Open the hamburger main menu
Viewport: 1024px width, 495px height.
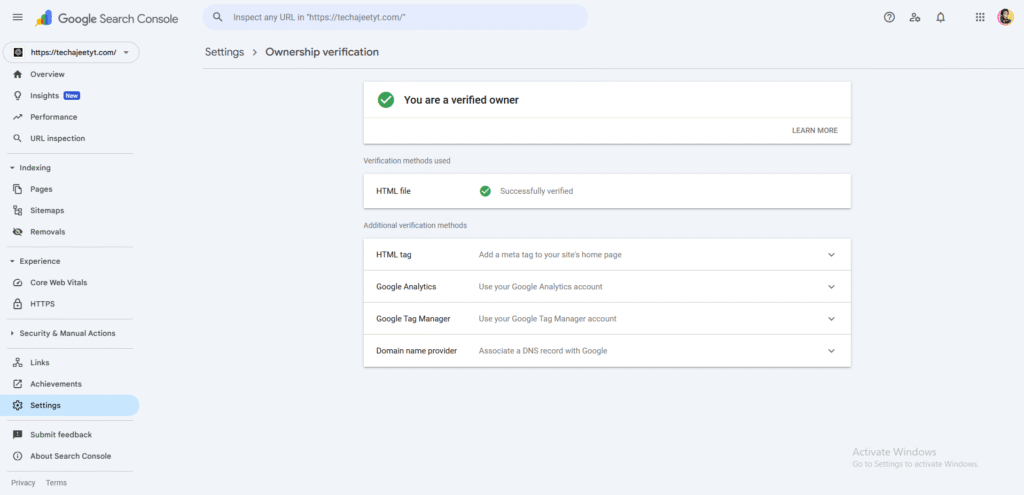[x=17, y=18]
